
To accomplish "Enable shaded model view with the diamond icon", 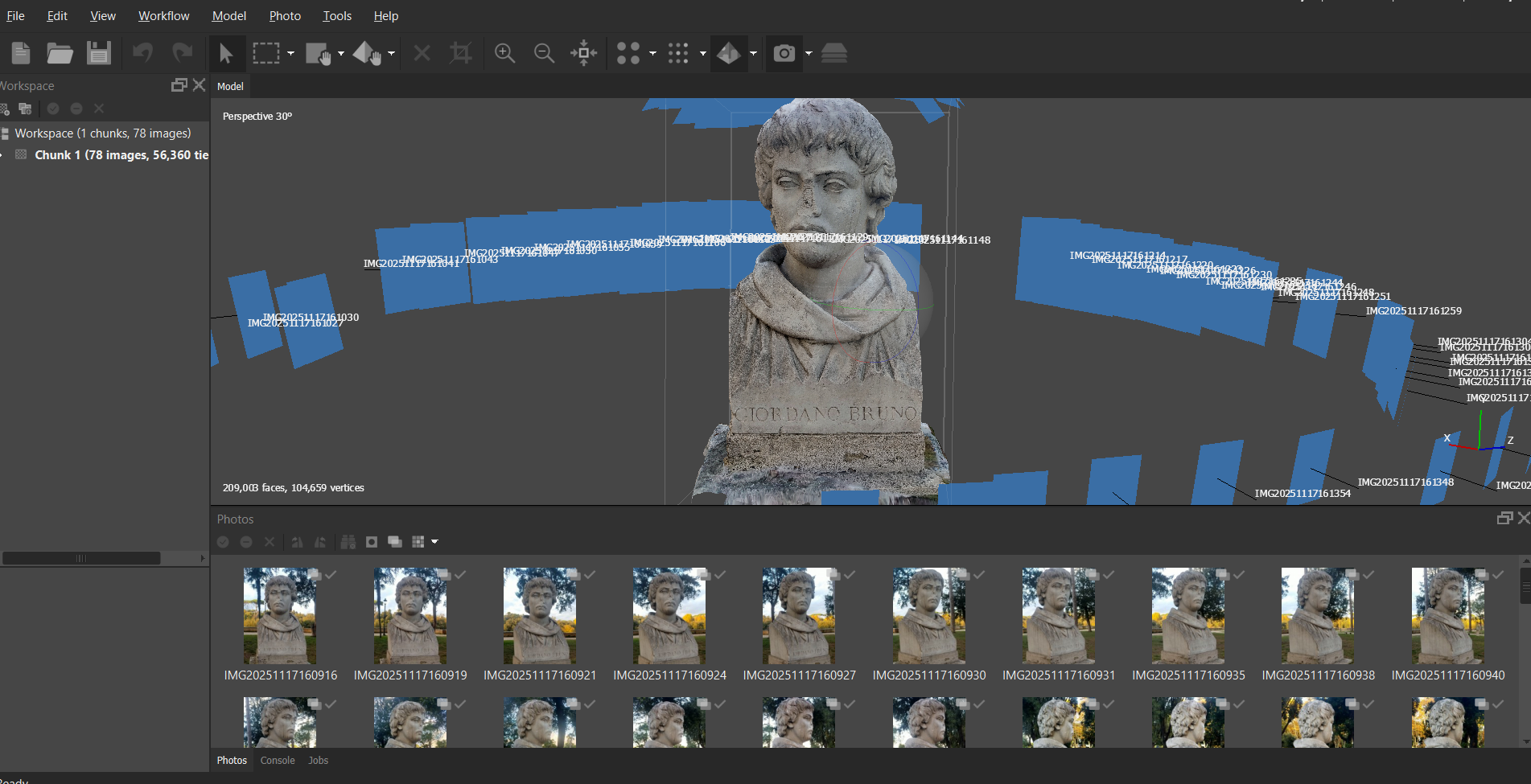I will tap(728, 53).
